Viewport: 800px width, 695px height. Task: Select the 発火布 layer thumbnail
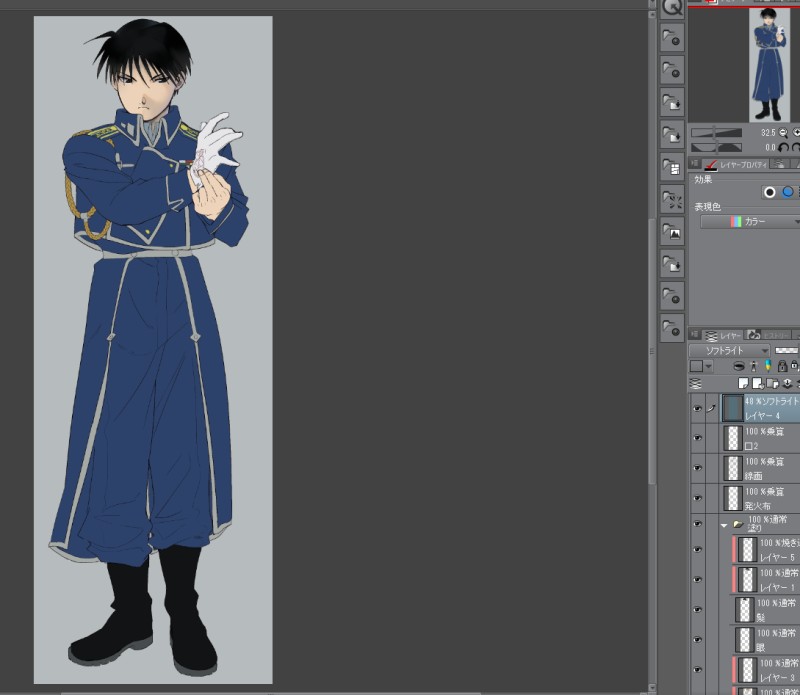tap(733, 499)
